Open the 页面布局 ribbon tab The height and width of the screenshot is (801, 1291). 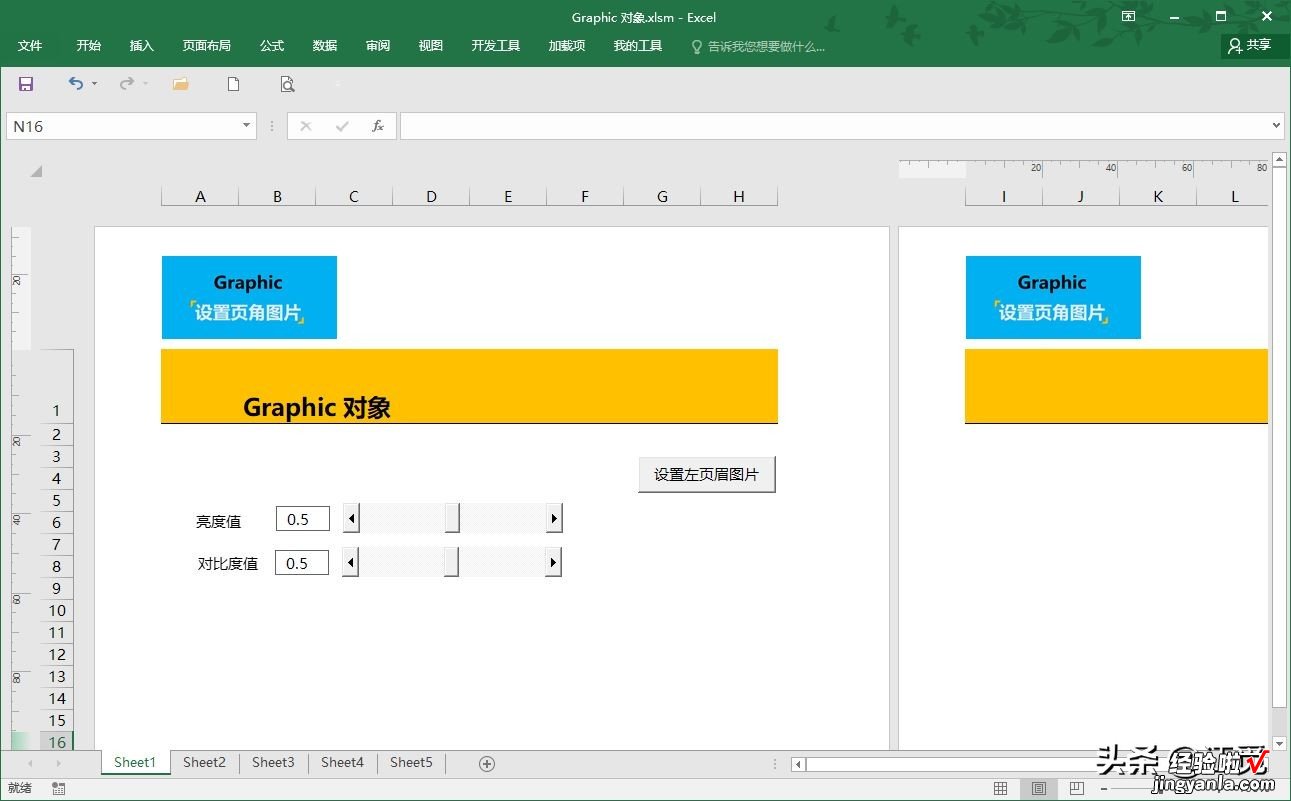coord(207,46)
